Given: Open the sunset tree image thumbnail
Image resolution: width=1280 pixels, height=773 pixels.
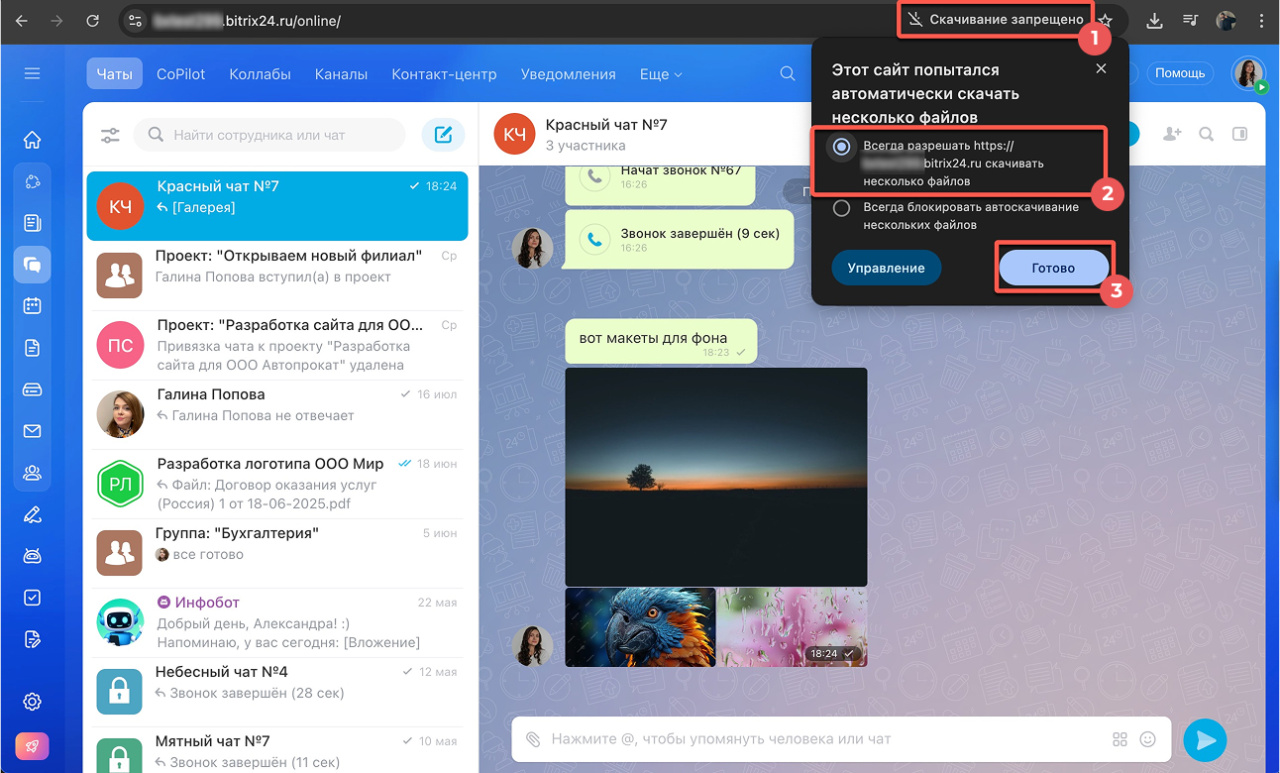Looking at the screenshot, I should pos(716,477).
